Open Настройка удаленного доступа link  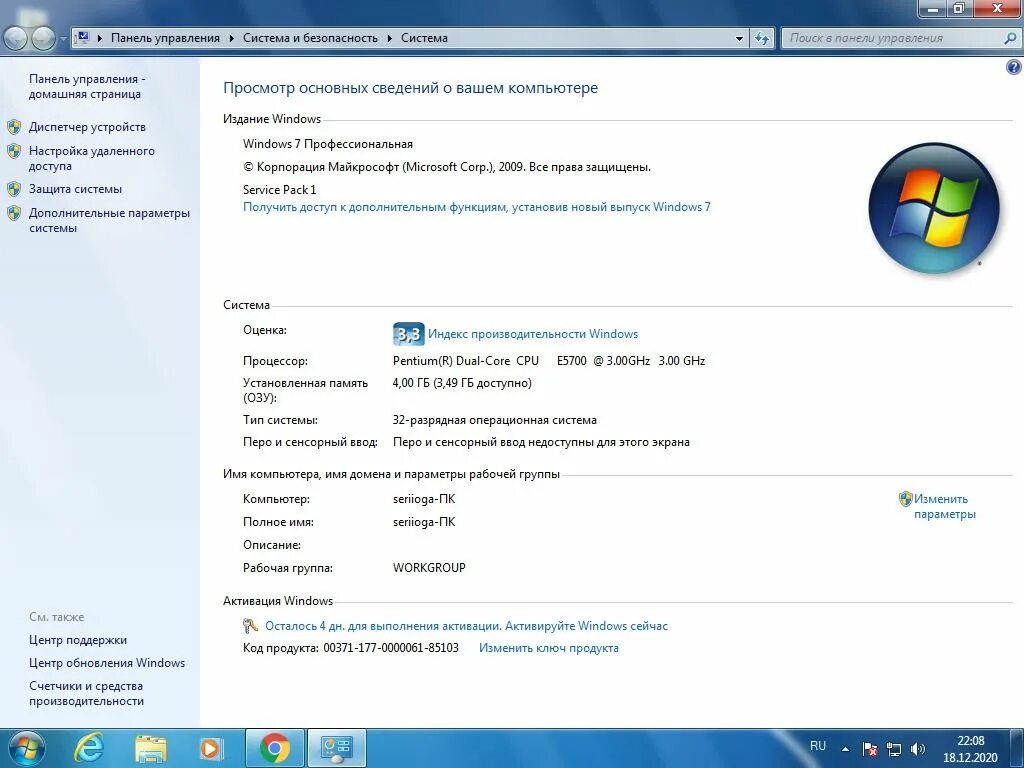click(91, 158)
